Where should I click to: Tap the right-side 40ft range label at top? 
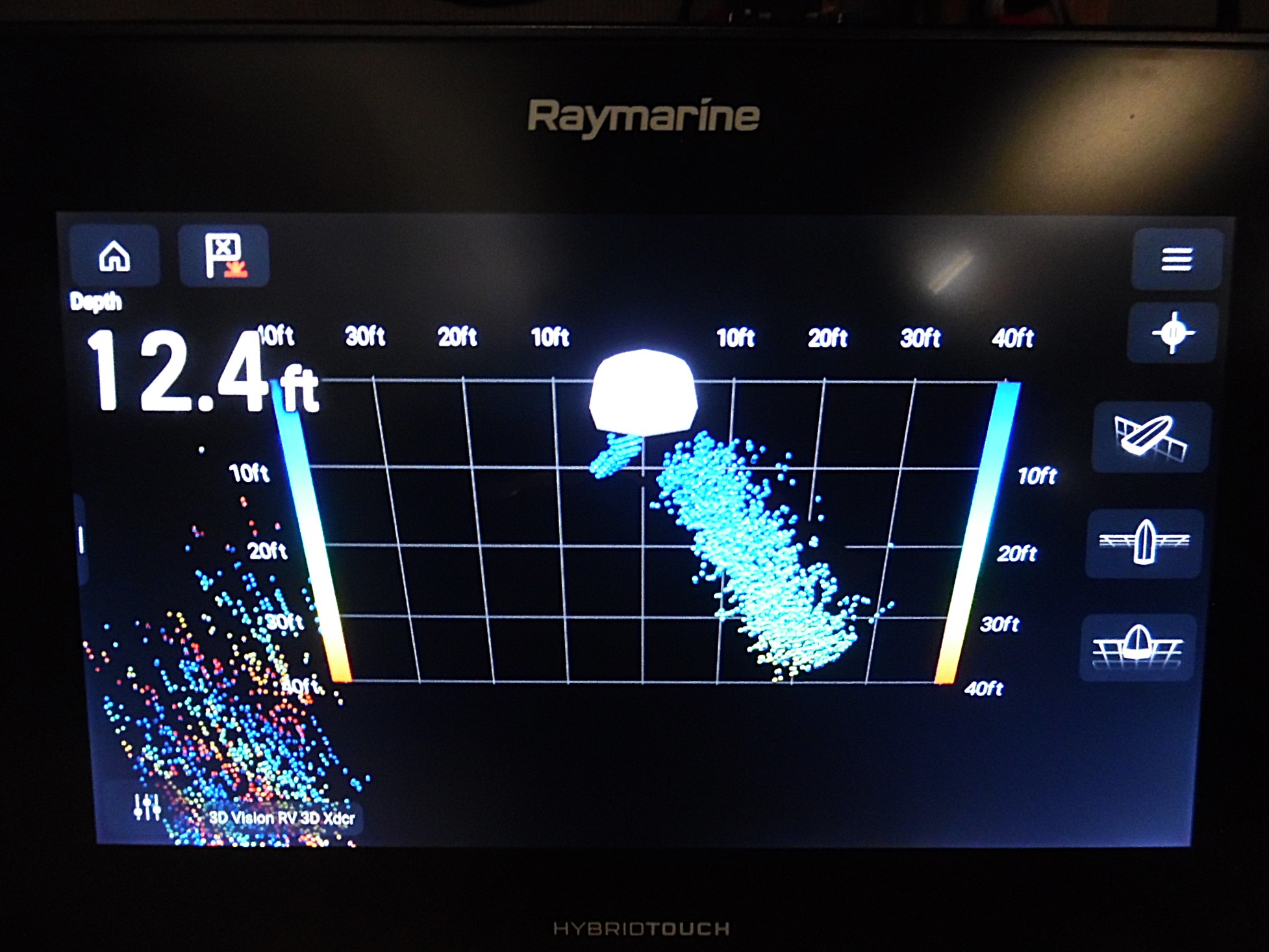[x=1012, y=338]
